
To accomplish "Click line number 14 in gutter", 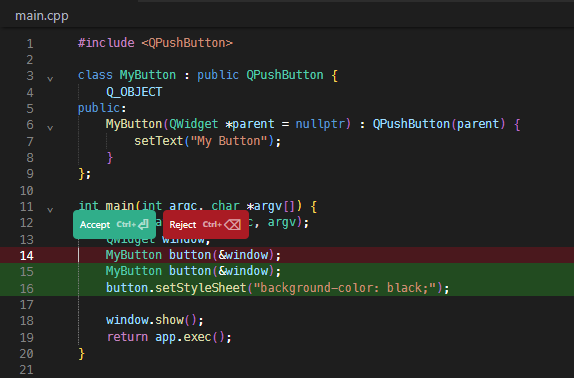I will 27,255.
